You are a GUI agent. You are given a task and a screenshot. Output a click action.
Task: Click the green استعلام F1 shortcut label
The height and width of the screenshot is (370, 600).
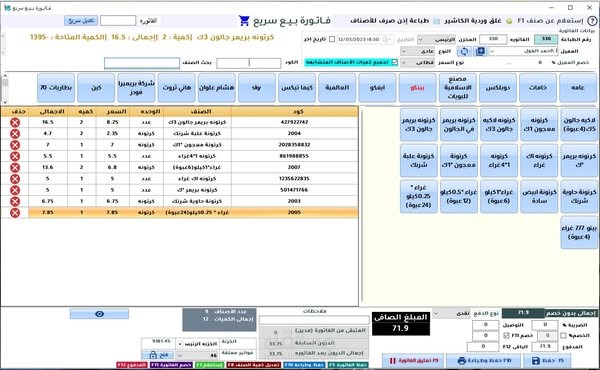coord(210,365)
